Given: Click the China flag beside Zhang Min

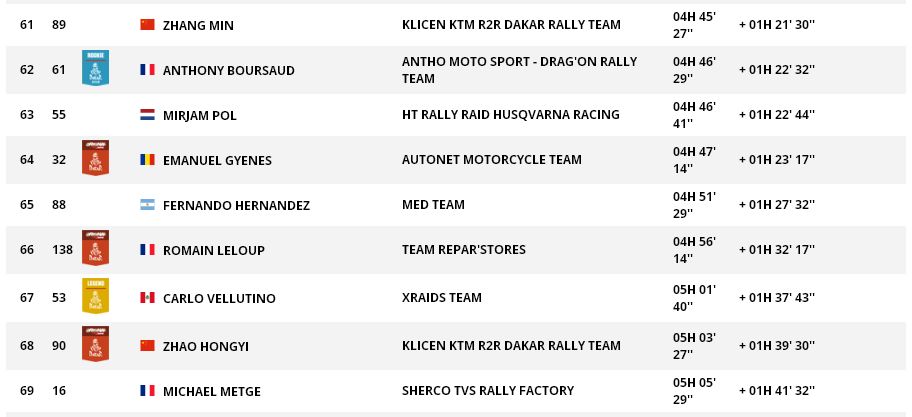Looking at the screenshot, I should 147,25.
